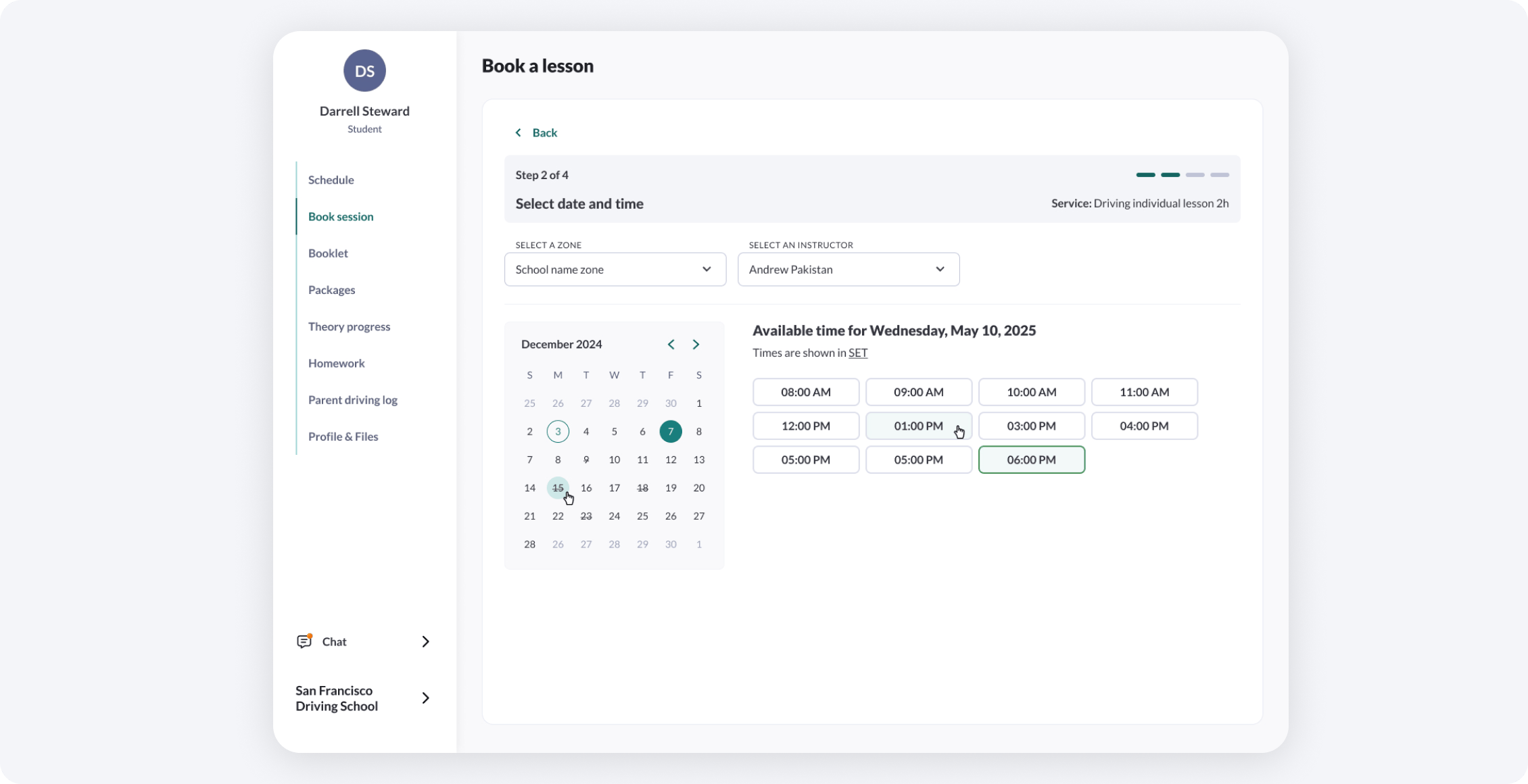Click San Francisco Driving School label

(336, 698)
